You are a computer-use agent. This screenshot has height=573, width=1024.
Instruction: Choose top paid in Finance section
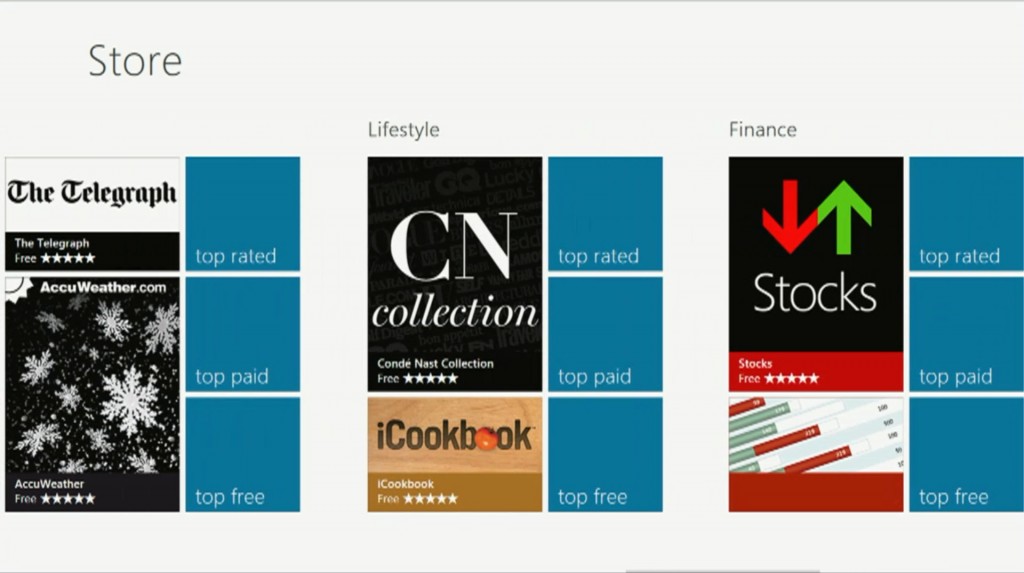967,334
